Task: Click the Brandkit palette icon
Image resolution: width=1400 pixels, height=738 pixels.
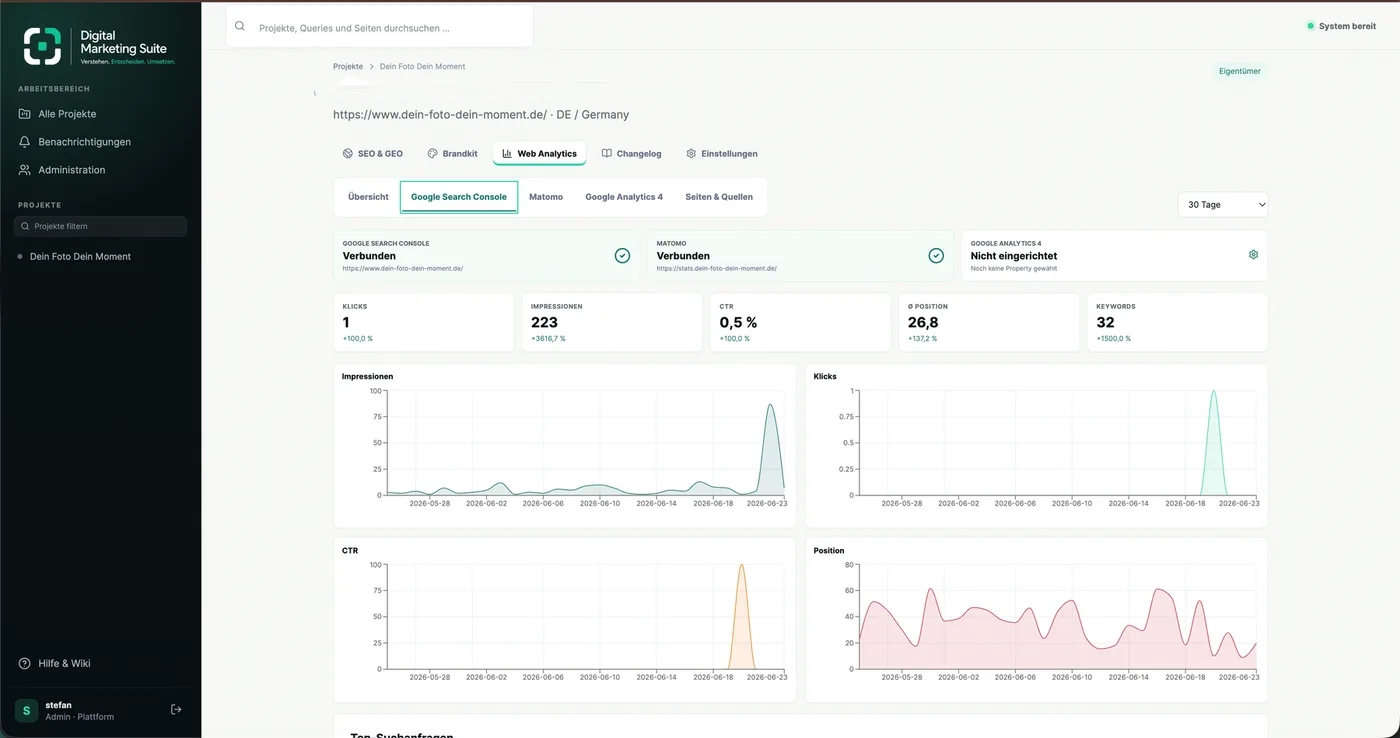Action: coord(433,154)
